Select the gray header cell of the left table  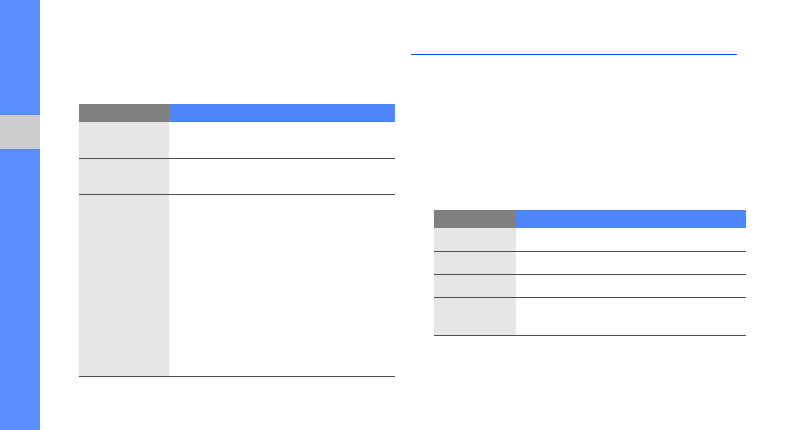point(124,113)
